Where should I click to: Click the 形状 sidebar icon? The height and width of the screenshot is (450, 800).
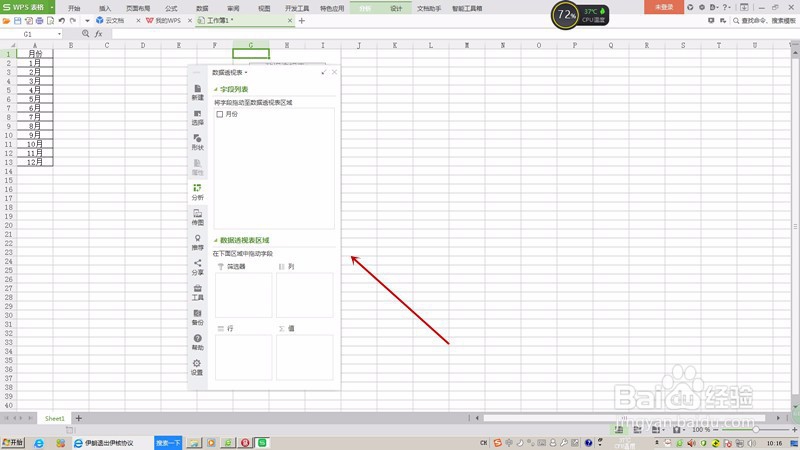[x=197, y=142]
